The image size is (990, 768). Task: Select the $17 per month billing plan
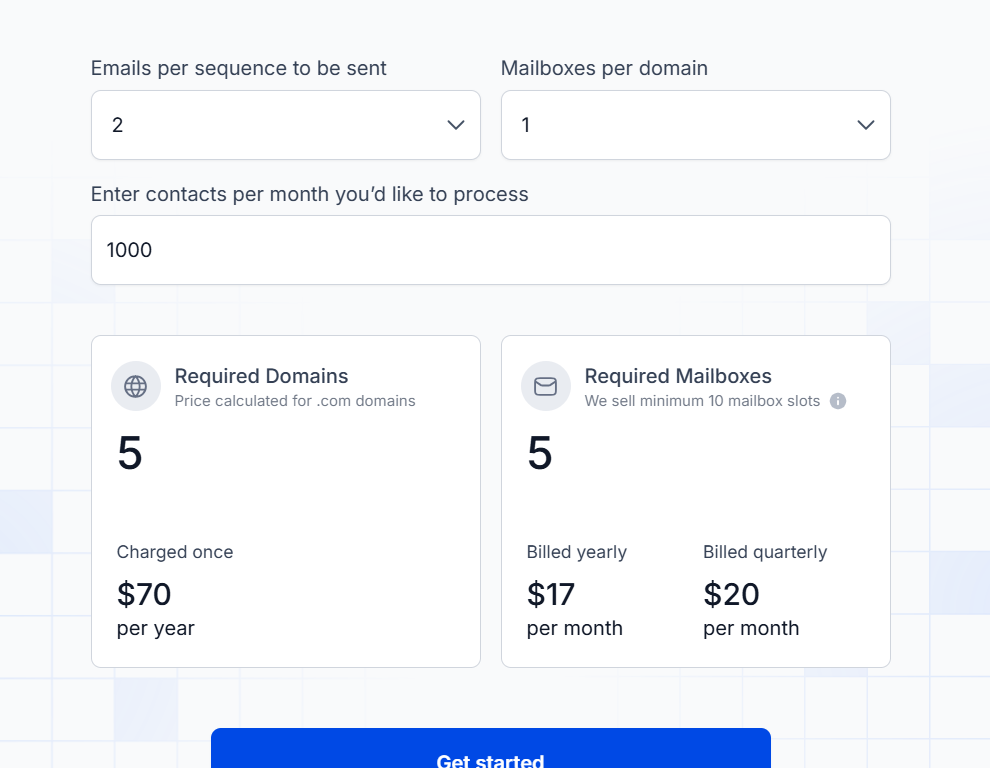click(550, 594)
